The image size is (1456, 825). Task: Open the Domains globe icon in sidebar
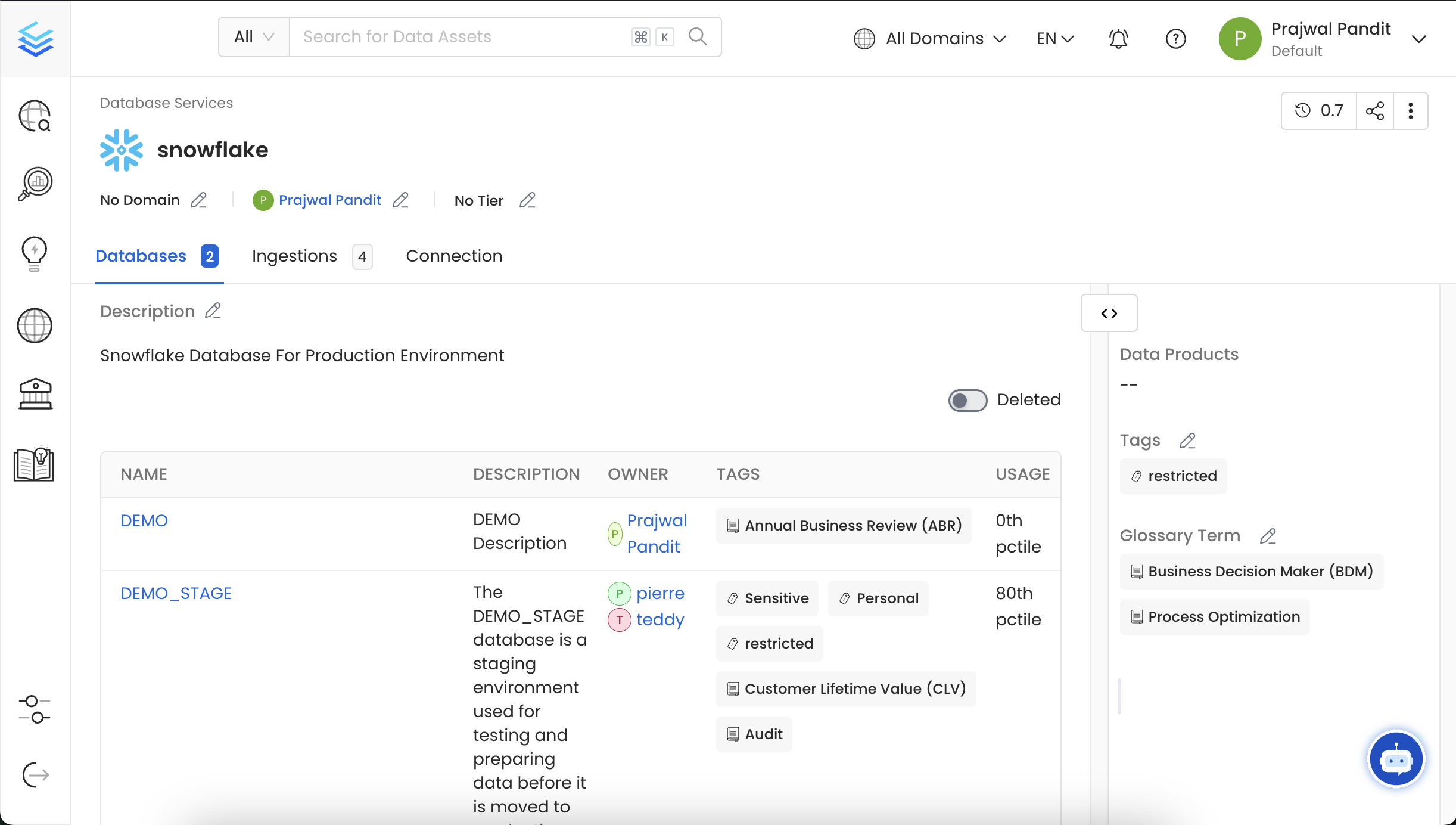(x=34, y=326)
